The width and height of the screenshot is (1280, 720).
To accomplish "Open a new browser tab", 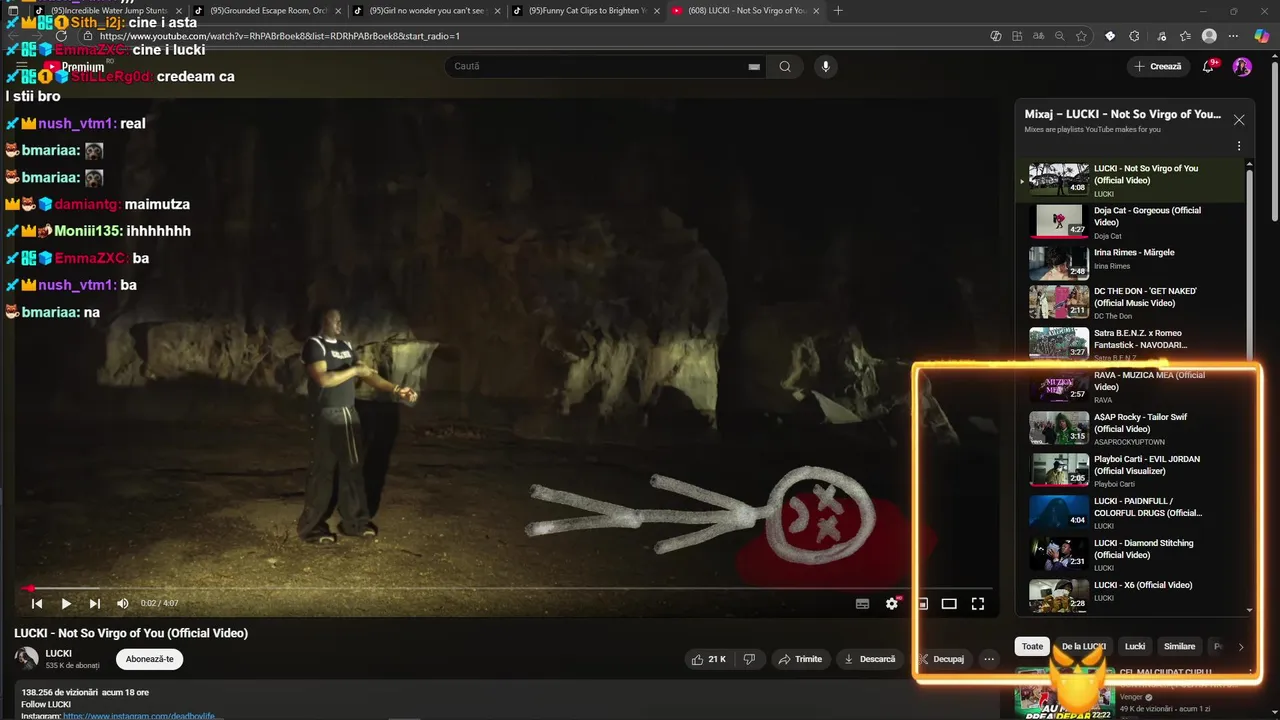I will tap(838, 10).
